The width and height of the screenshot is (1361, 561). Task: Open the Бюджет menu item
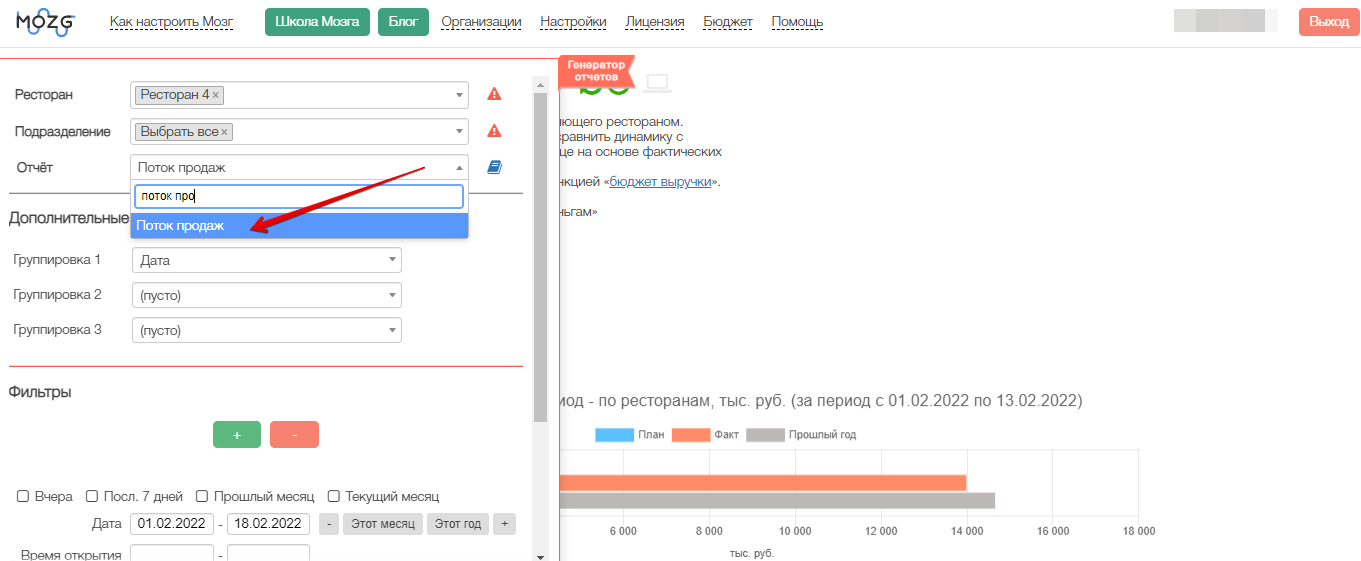[x=728, y=22]
